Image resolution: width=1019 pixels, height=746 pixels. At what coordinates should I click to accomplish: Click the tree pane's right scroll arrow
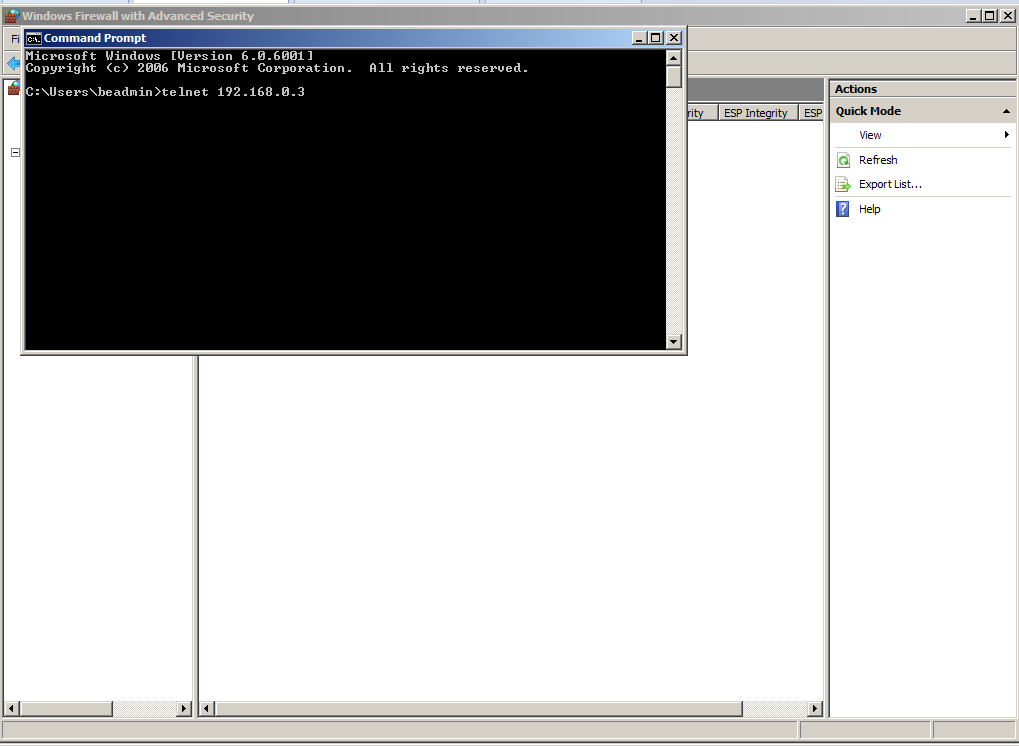tap(184, 708)
